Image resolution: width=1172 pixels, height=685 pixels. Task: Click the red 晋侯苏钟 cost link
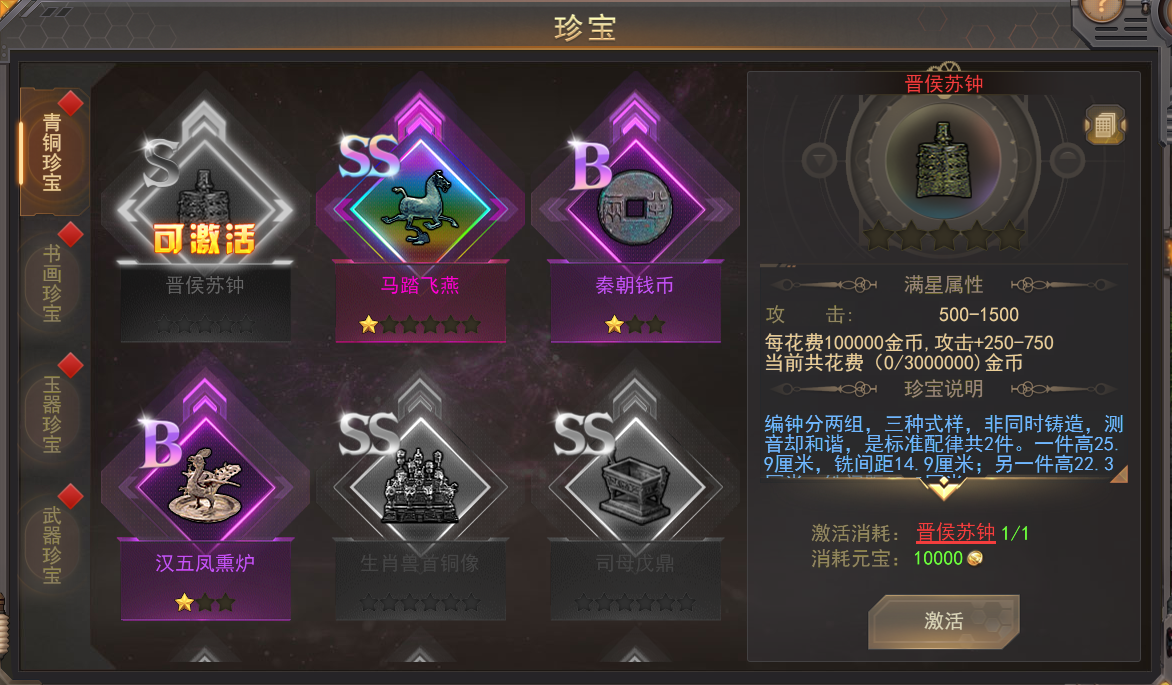click(x=955, y=533)
